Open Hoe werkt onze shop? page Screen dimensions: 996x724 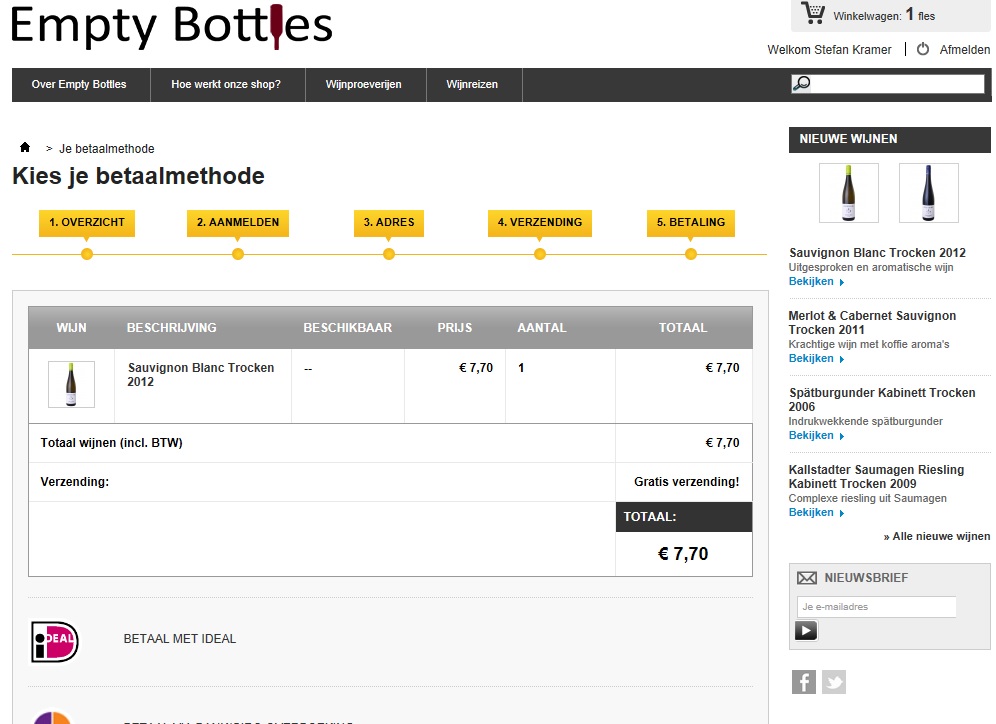[226, 85]
